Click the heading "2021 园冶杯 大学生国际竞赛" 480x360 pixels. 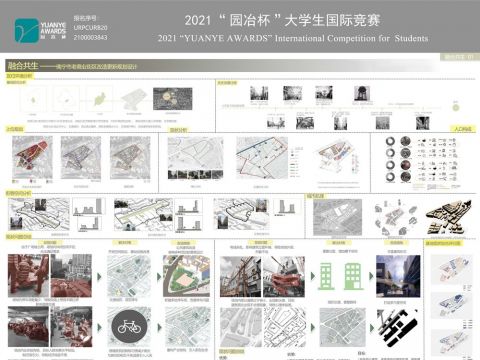tap(283, 20)
